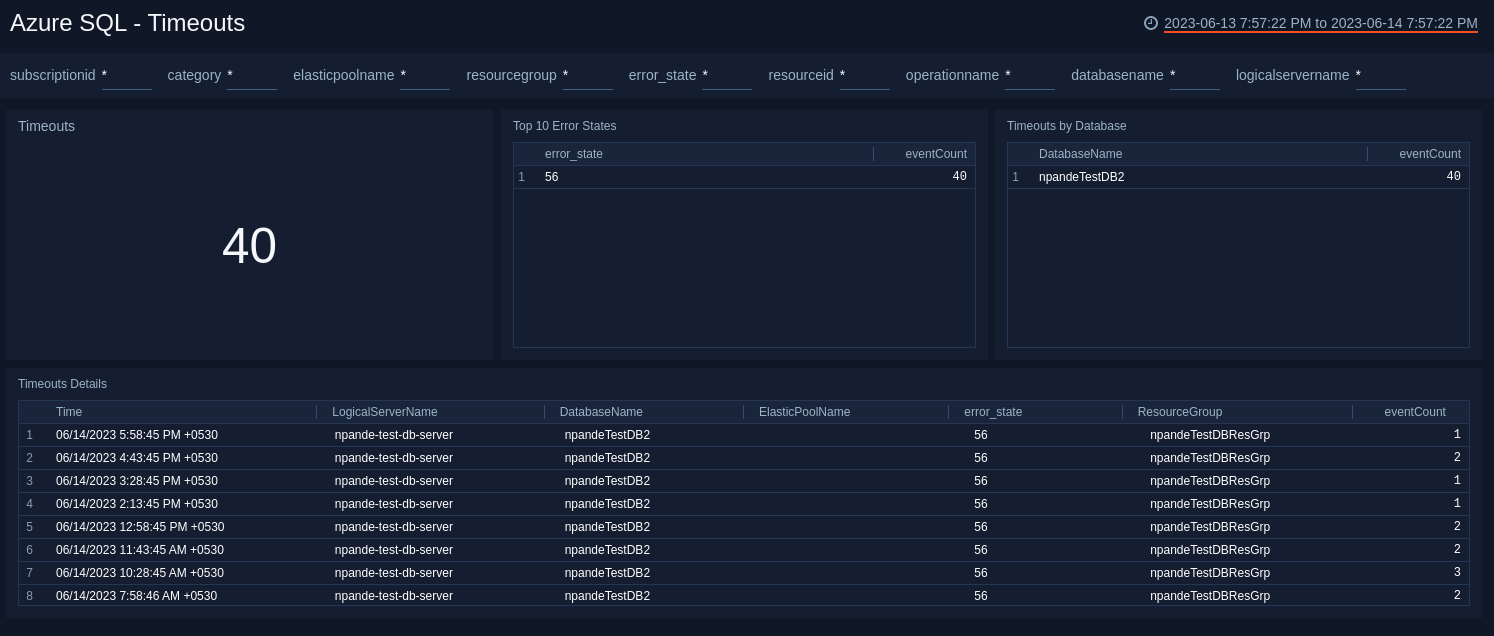Select the 06/14/2023 5:58:45 PM time cell
This screenshot has height=636, width=1494.
137,435
